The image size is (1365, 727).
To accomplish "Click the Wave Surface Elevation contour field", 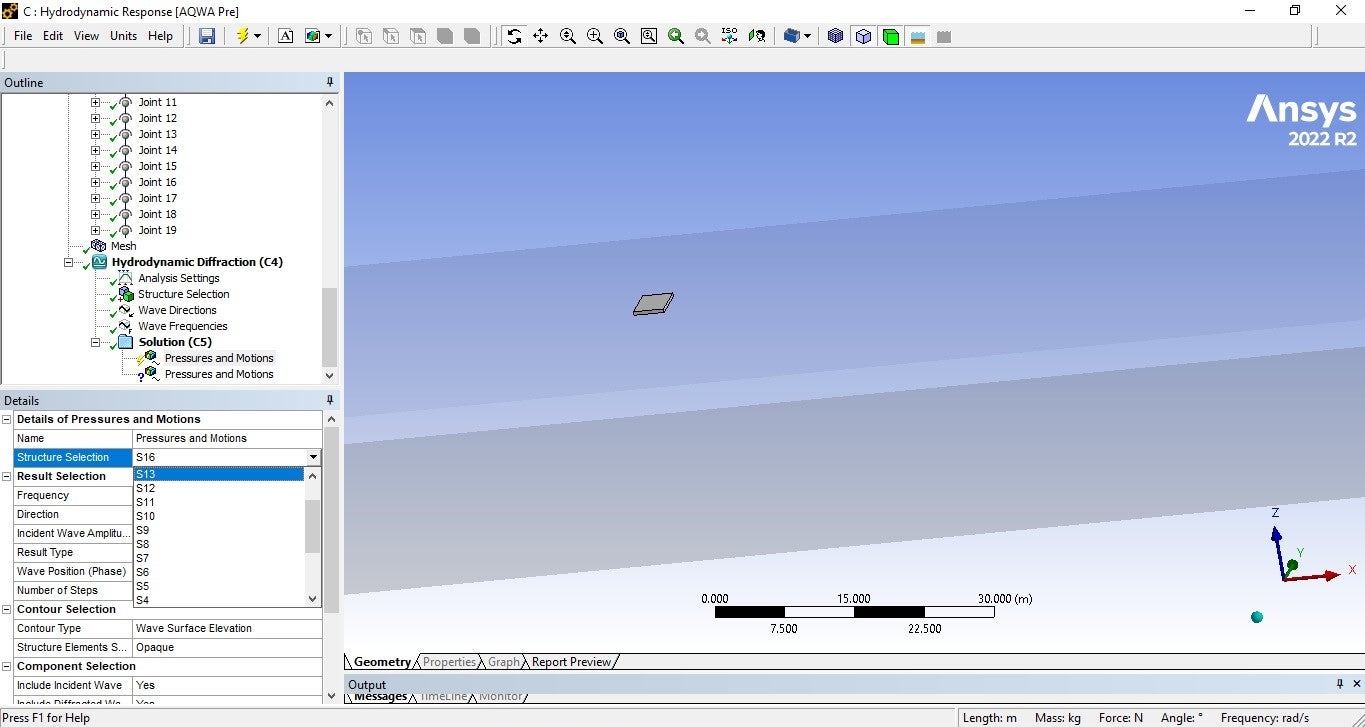I will (x=227, y=628).
